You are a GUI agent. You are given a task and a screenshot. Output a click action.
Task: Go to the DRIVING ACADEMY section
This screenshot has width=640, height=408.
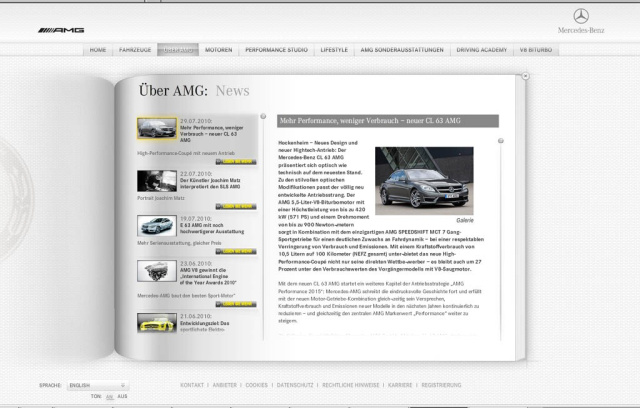pos(482,50)
